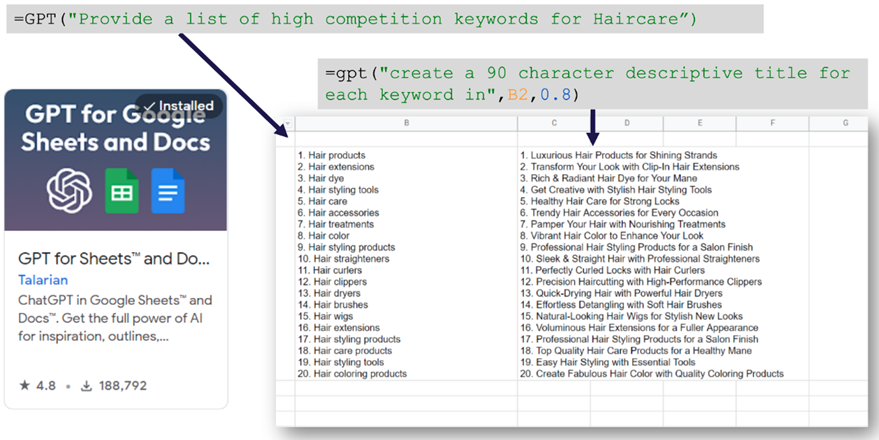Image resolution: width=879 pixels, height=440 pixels.
Task: Select column D header
Action: [627, 123]
